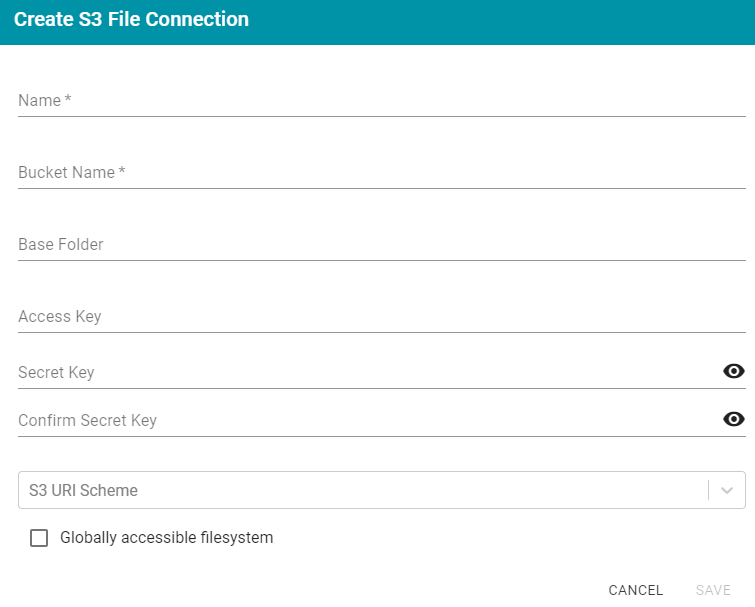Click the empty teal header bar area

(x=501, y=22)
